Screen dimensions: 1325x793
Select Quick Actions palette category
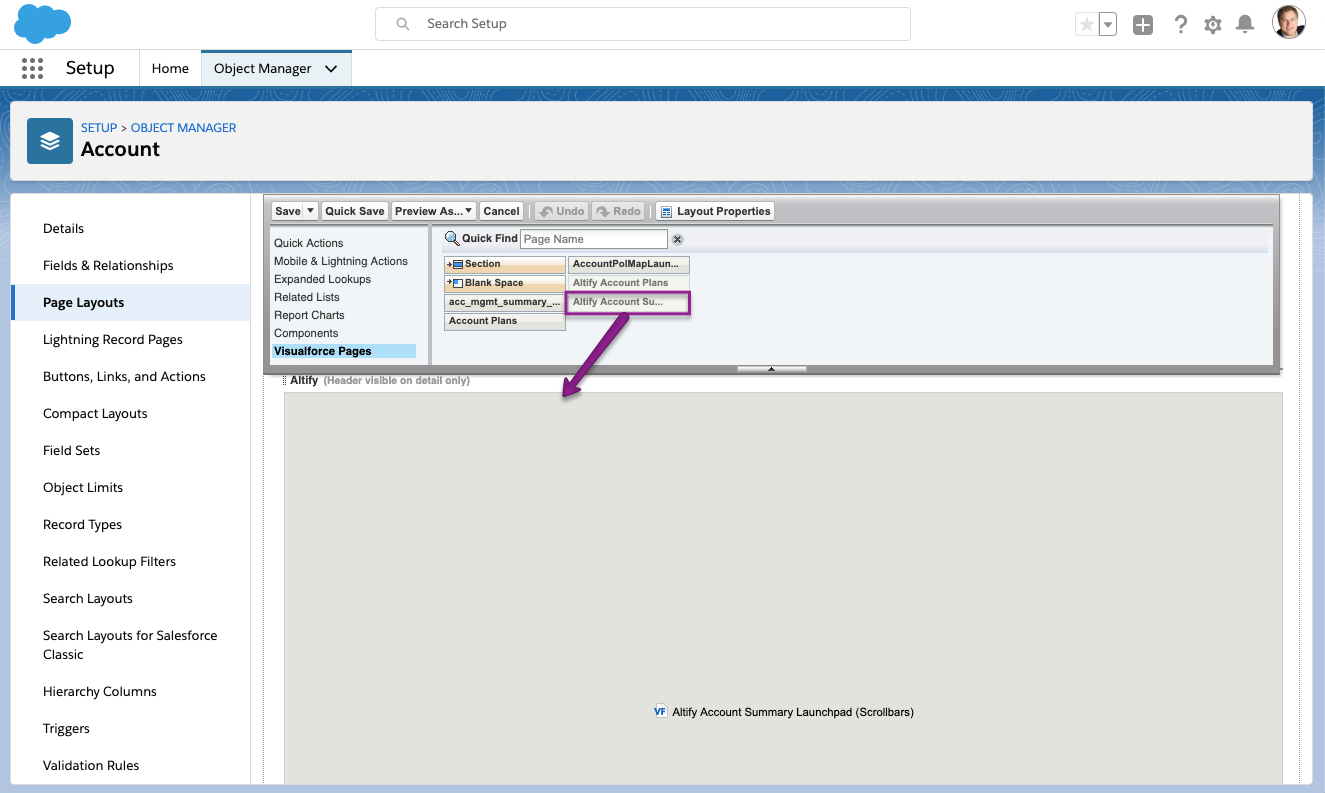(309, 243)
